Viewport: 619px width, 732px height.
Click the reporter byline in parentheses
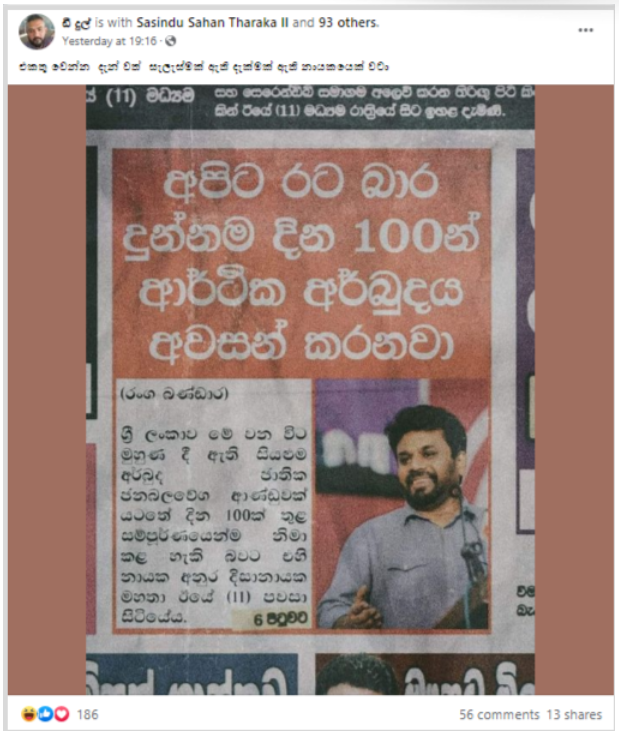click(174, 394)
